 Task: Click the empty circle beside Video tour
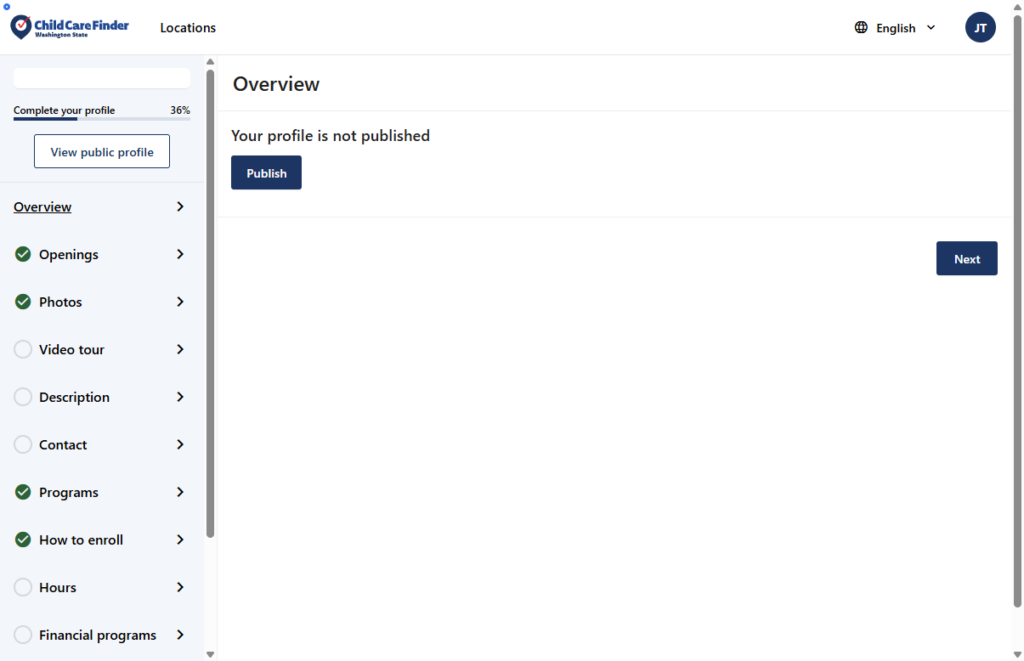[x=23, y=350]
